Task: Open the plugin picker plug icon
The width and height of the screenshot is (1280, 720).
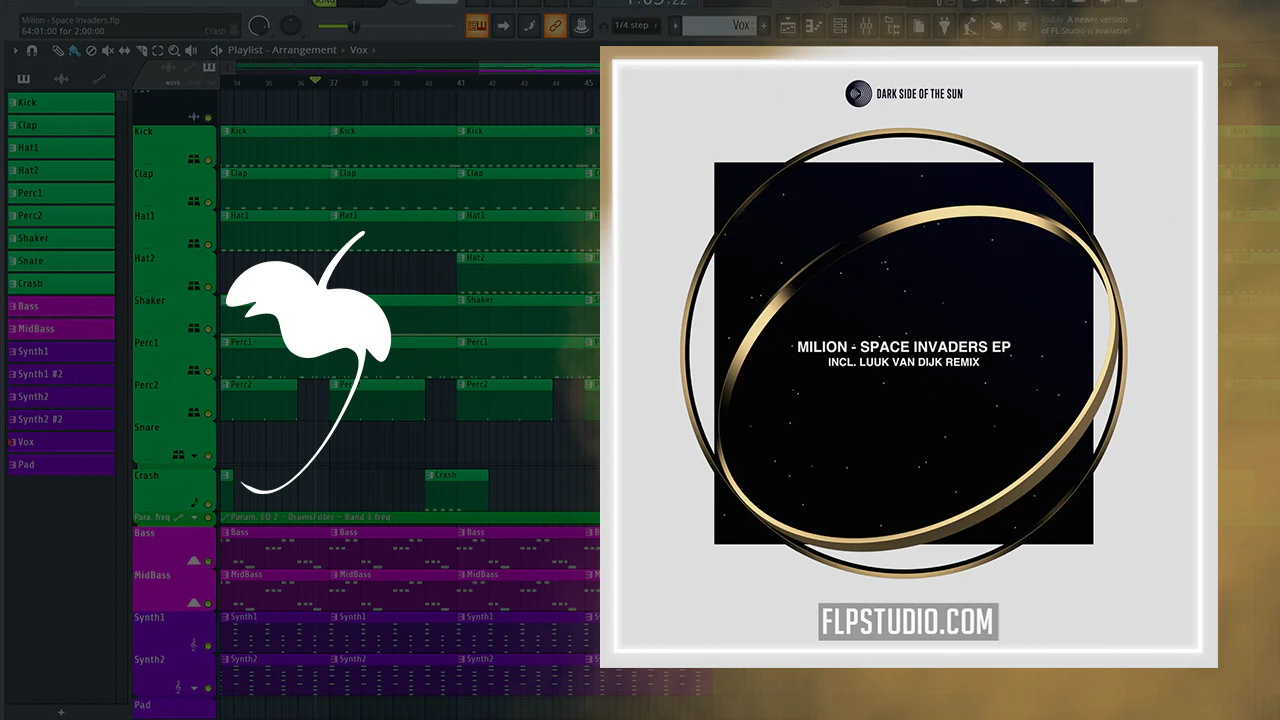Action: pyautogui.click(x=944, y=25)
